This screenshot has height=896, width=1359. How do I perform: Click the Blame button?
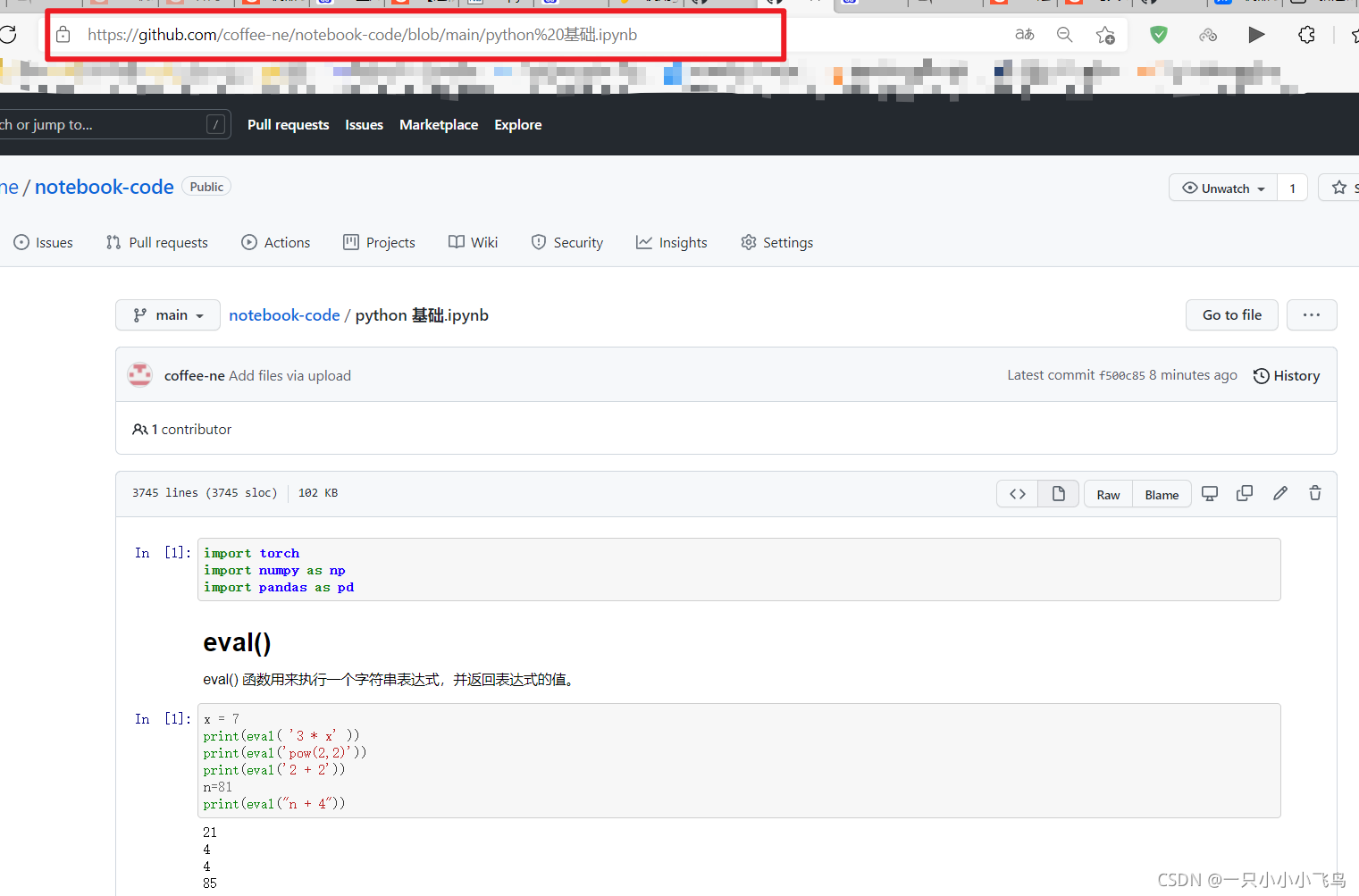(x=1161, y=493)
